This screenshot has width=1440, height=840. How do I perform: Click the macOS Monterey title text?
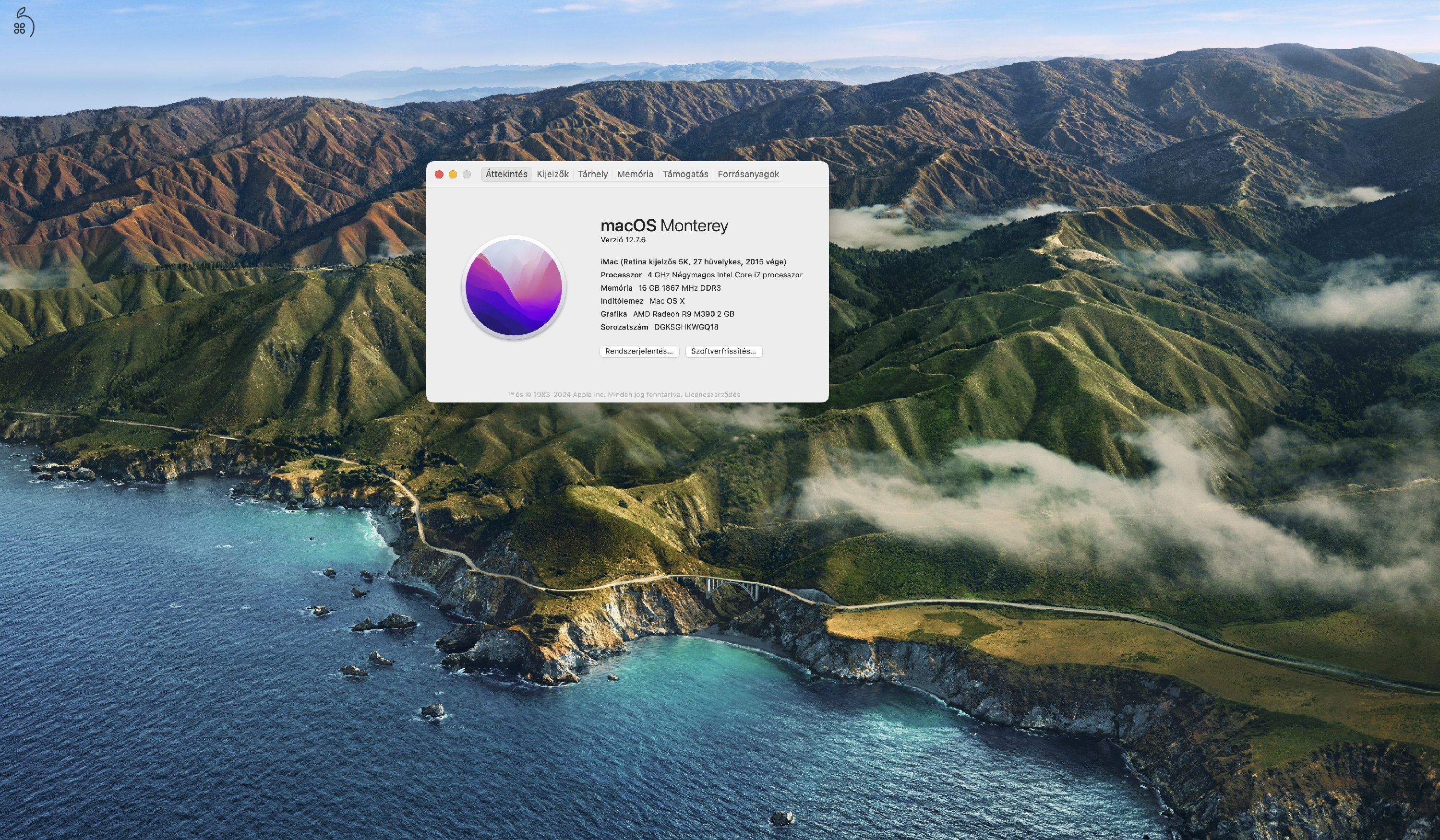664,225
